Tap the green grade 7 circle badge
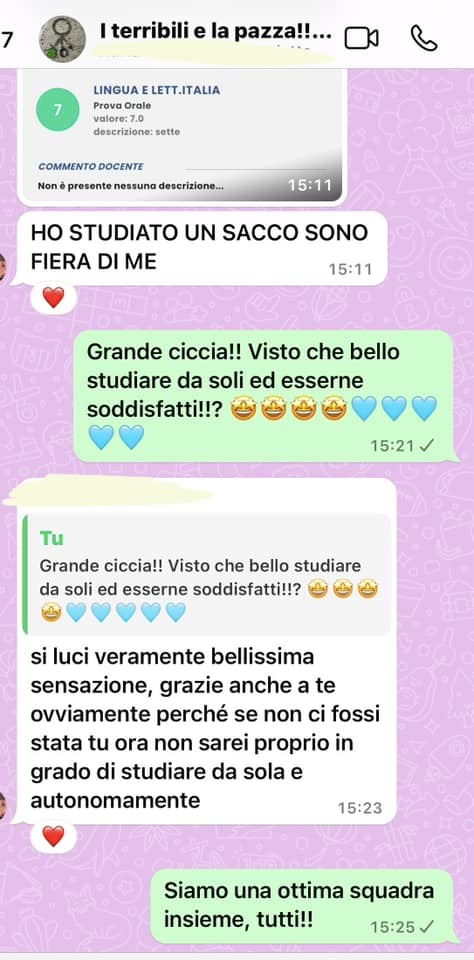The height and width of the screenshot is (960, 474). coord(58,110)
